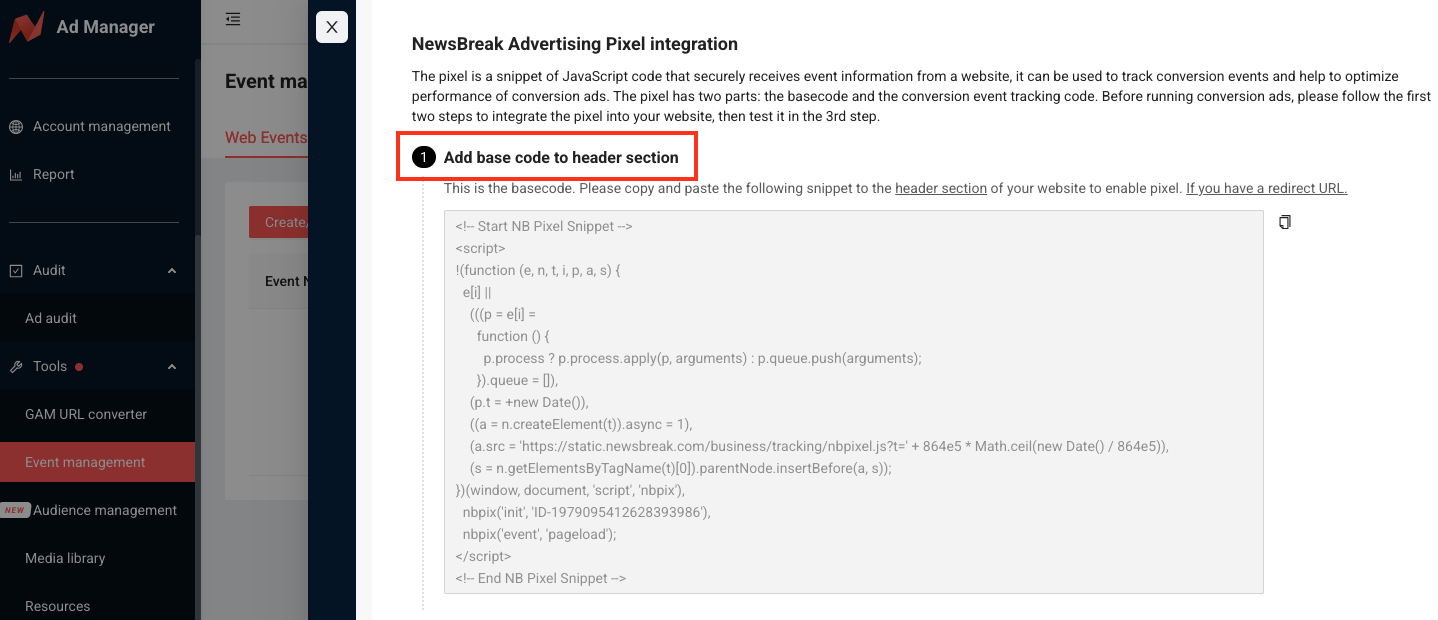This screenshot has width=1438, height=620.
Task: Open GAM URL converter tool
Action: tap(86, 414)
